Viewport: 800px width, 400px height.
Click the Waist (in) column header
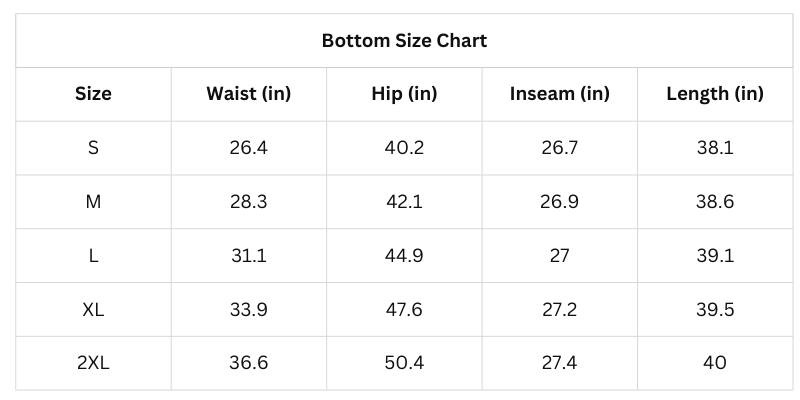click(248, 94)
